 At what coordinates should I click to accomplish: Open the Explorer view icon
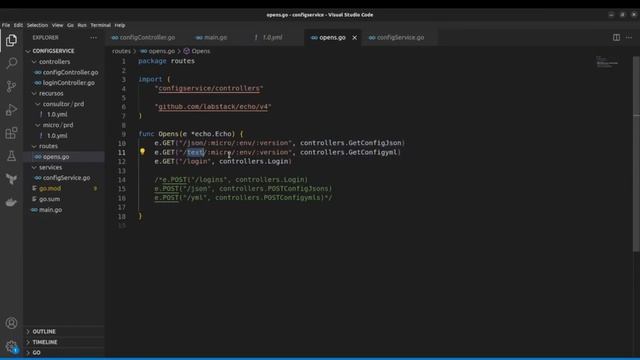tap(11, 40)
